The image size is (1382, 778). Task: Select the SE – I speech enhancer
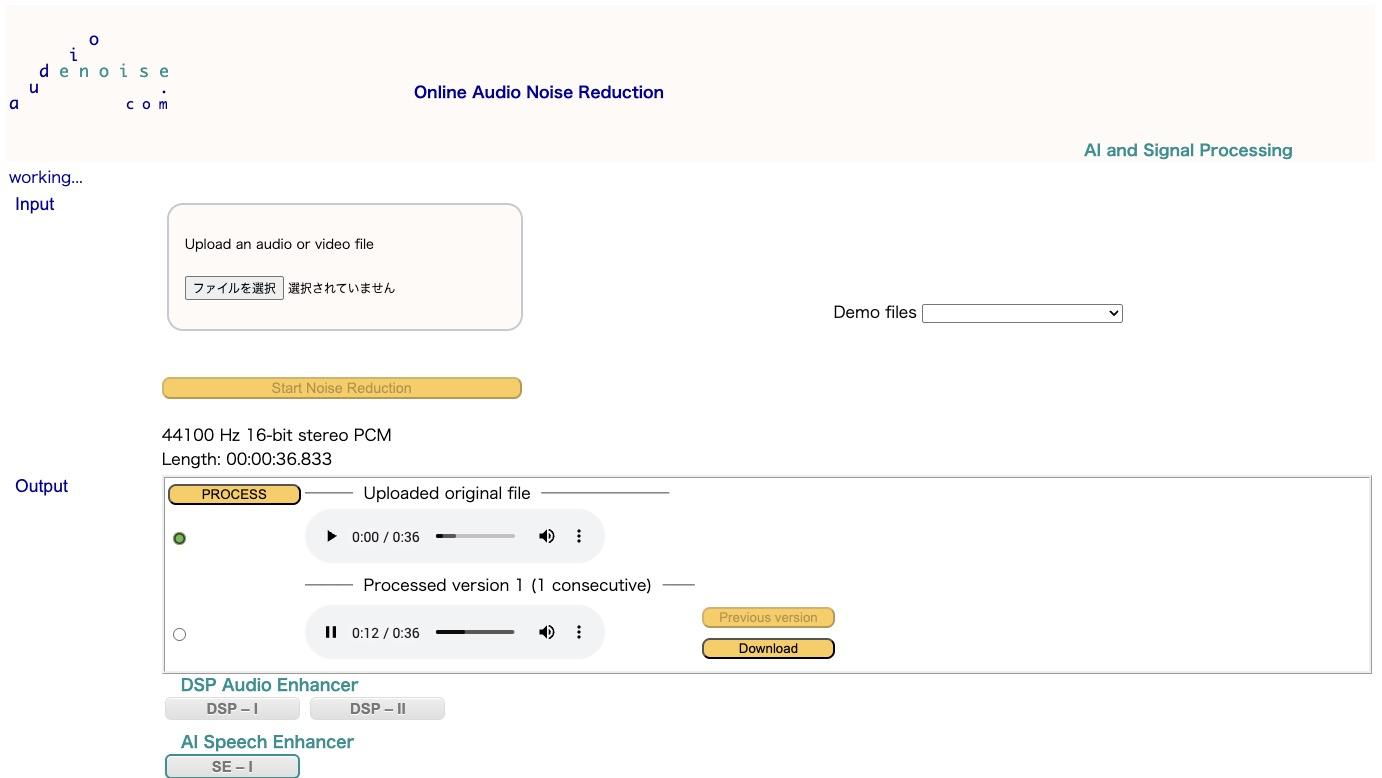(x=232, y=767)
